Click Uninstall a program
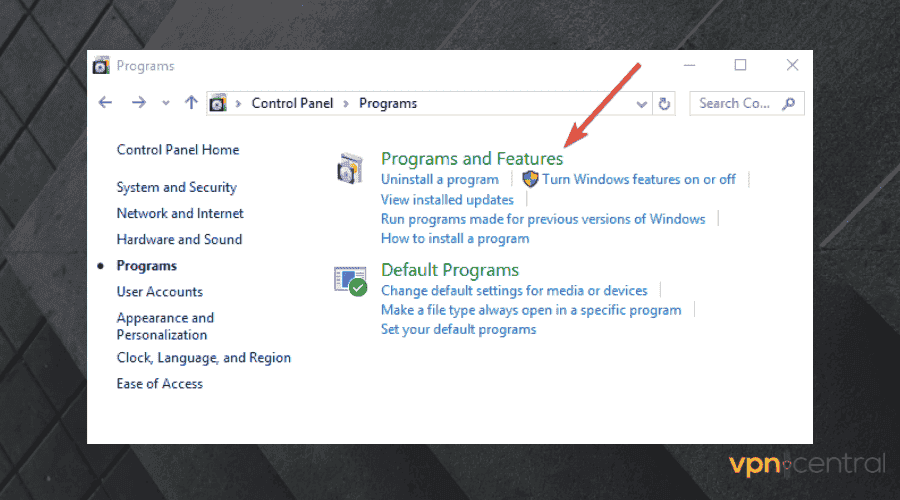Screen dimensions: 900x500 tap(440, 180)
